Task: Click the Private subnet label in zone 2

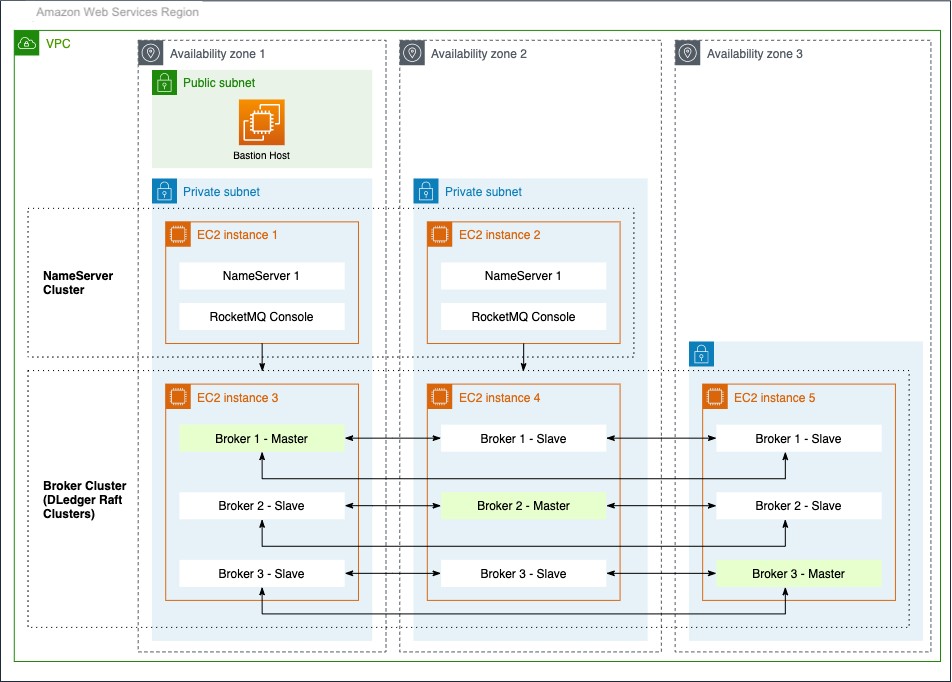Action: pos(483,191)
